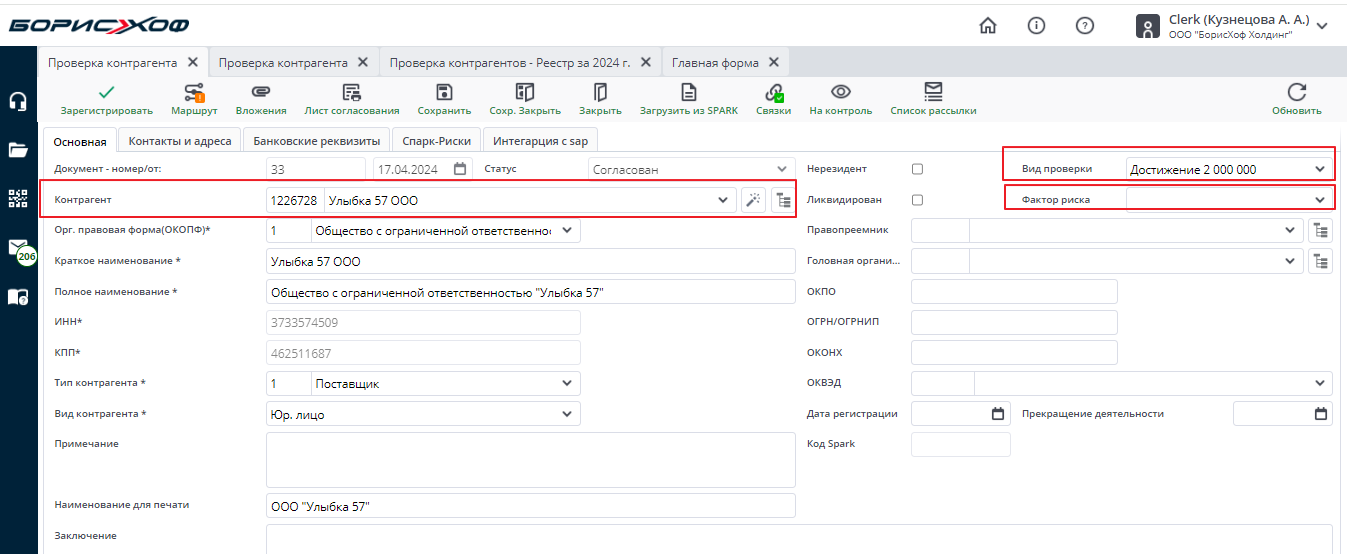Switch to Банковские реквизиты tab

[x=316, y=141]
